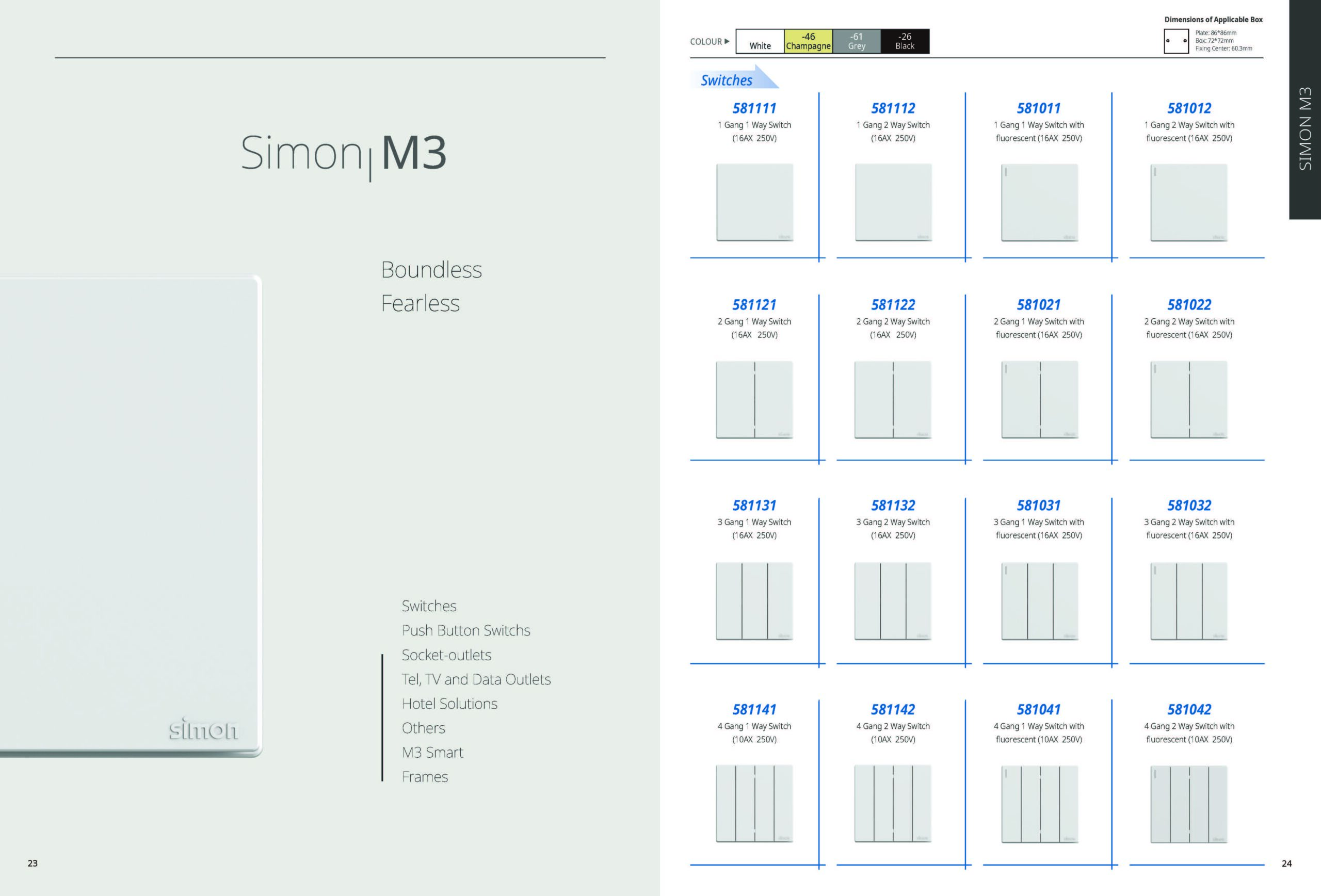Screen dimensions: 1321x896
Task: Click the 581121 two gang switch image
Action: pyautogui.click(x=754, y=399)
